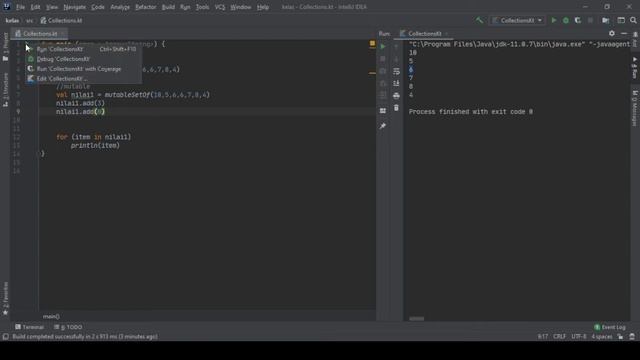Toggle the Favorites tool window on the left strip
Viewport: 640px width, 360px height.
(x=5, y=298)
